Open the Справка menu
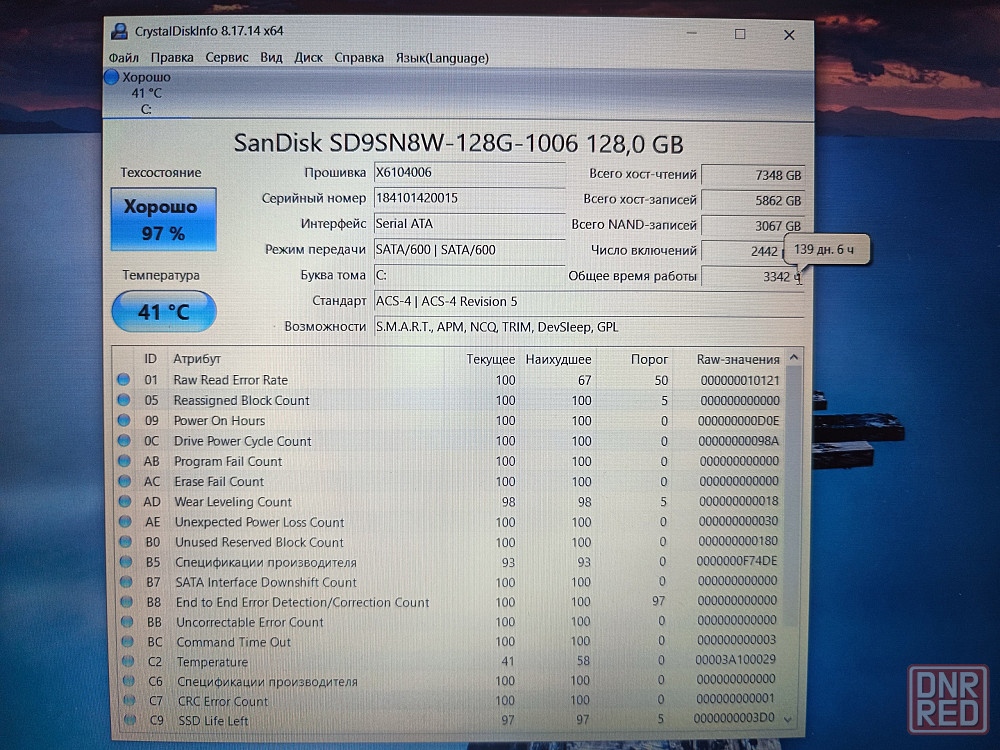Screen dimensions: 1000x750 359,58
